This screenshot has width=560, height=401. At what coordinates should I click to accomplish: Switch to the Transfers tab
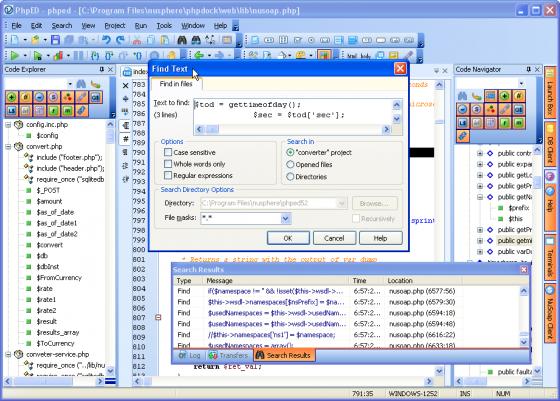point(228,355)
